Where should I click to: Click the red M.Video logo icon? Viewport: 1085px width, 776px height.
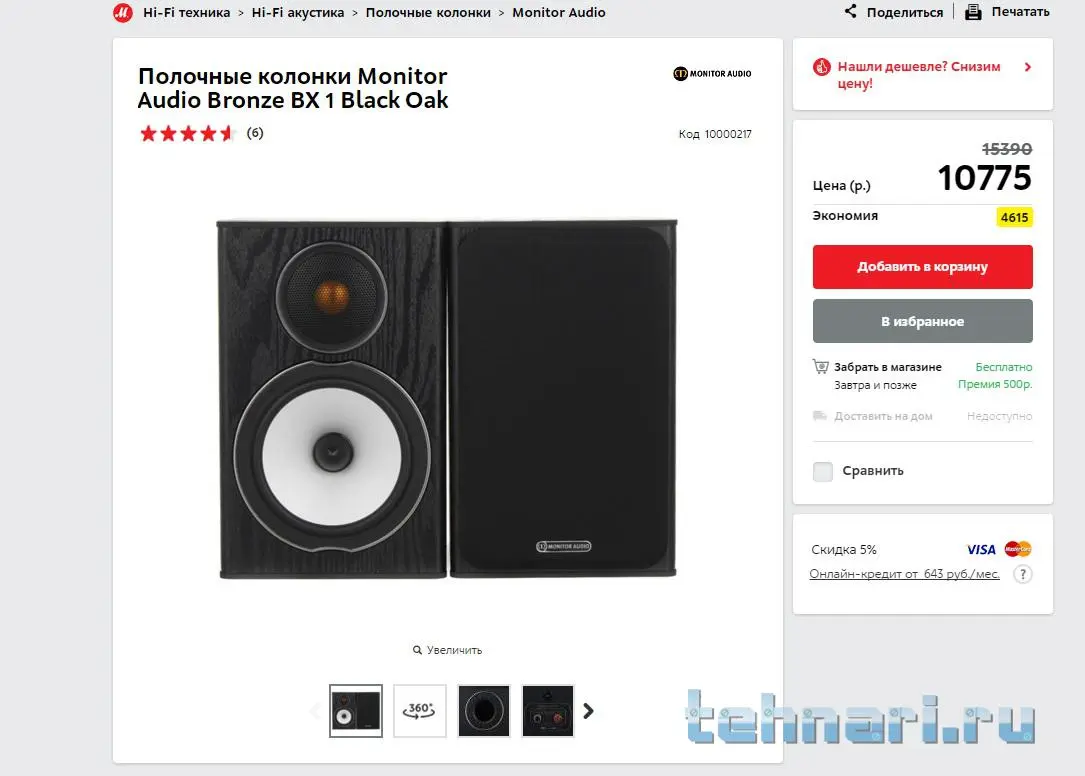(x=122, y=12)
